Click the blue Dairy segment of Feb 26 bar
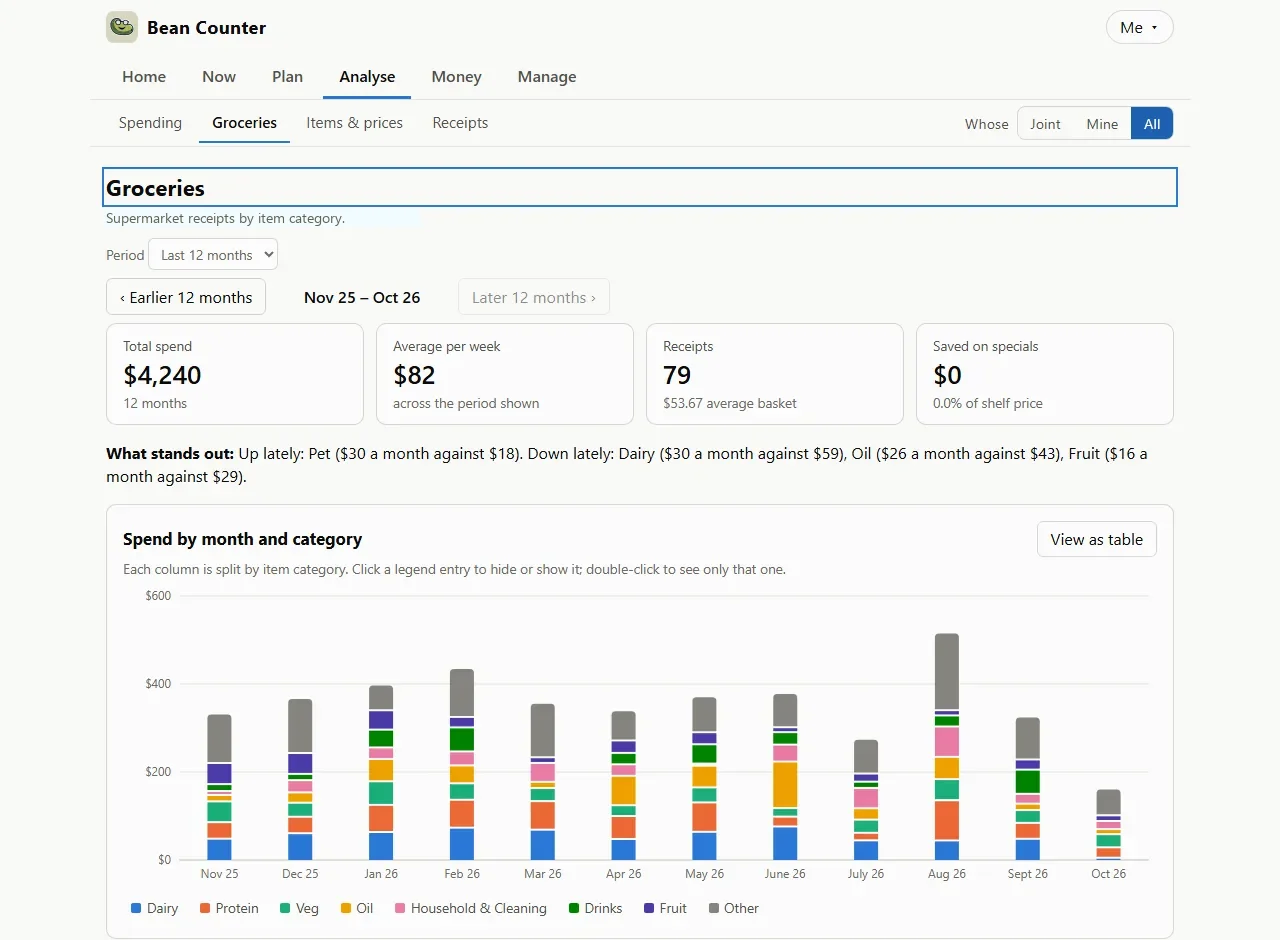This screenshot has height=940, width=1280. [x=462, y=844]
